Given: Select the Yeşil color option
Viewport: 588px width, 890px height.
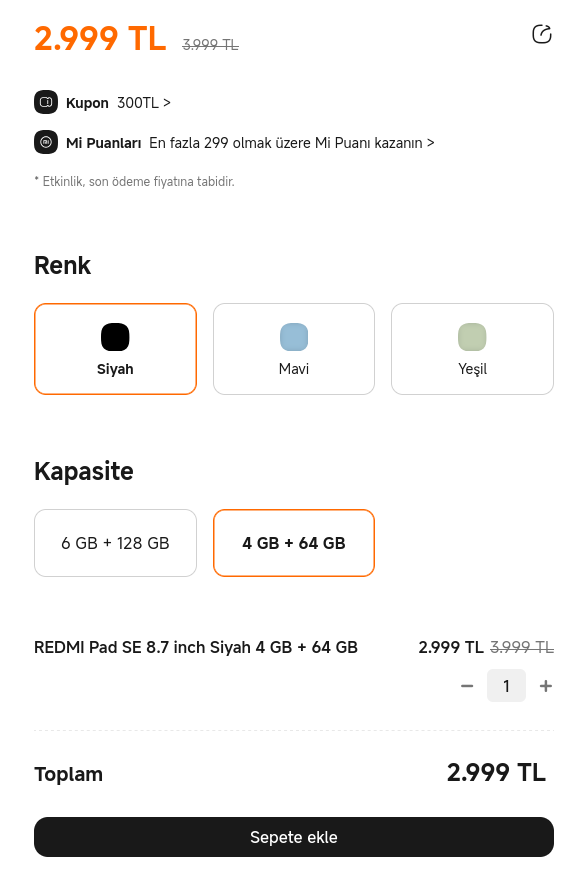Looking at the screenshot, I should (x=472, y=349).
